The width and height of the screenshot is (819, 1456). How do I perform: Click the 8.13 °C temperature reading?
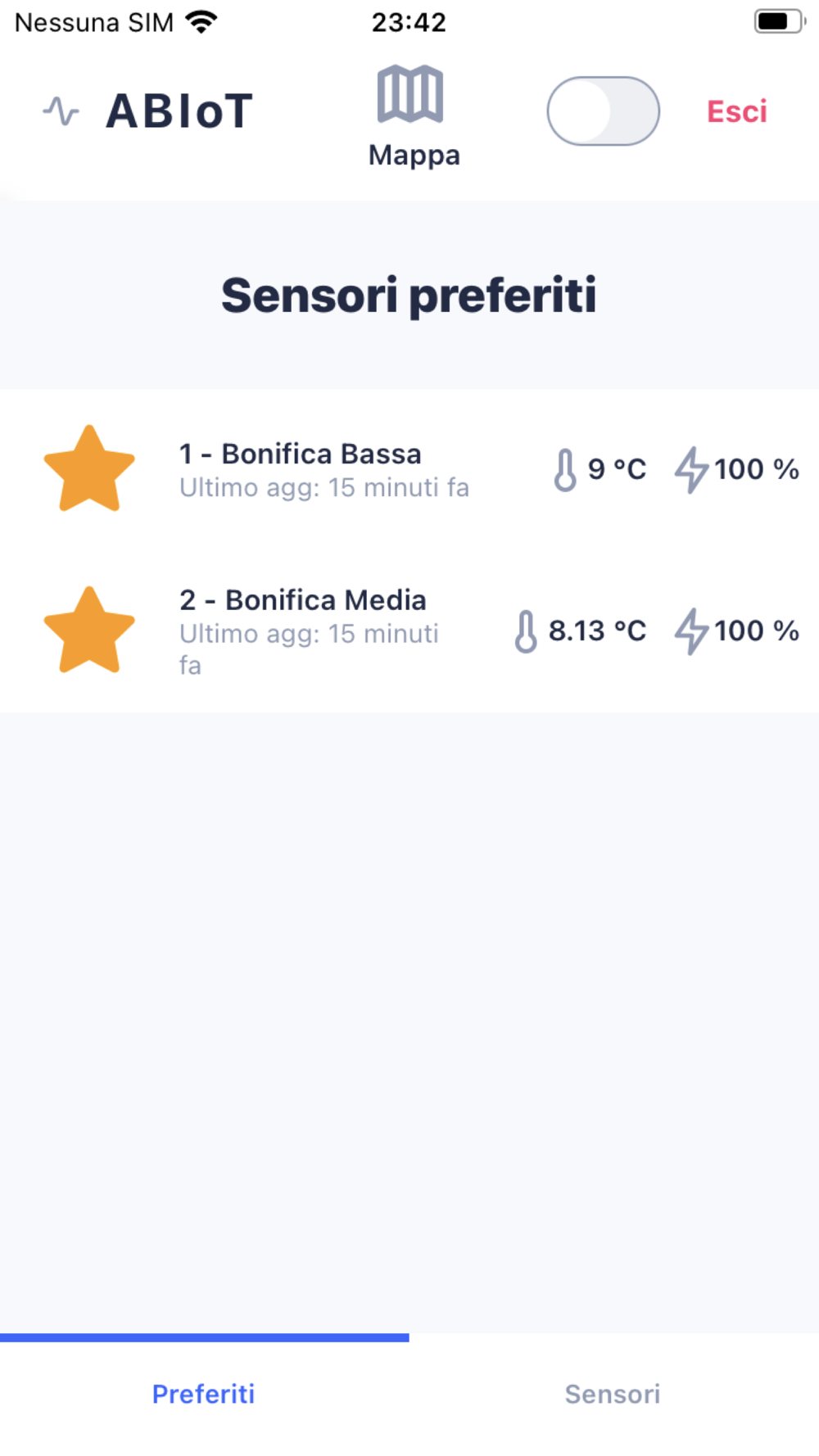click(x=597, y=631)
